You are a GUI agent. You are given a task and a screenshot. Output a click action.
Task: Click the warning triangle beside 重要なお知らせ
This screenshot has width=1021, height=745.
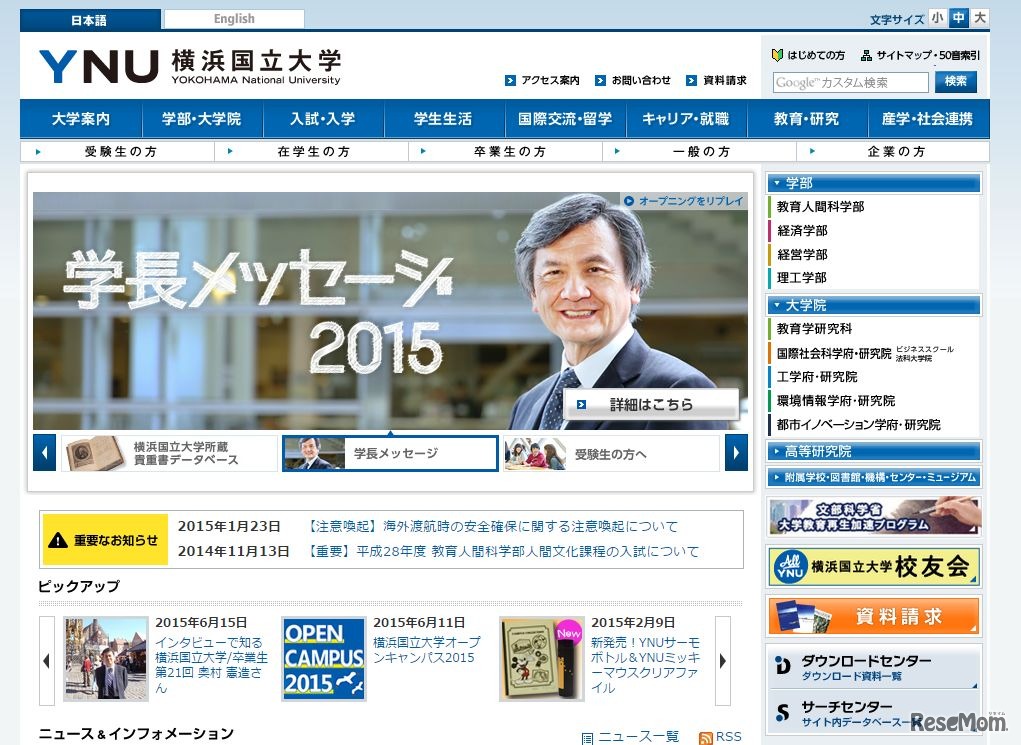click(x=57, y=538)
